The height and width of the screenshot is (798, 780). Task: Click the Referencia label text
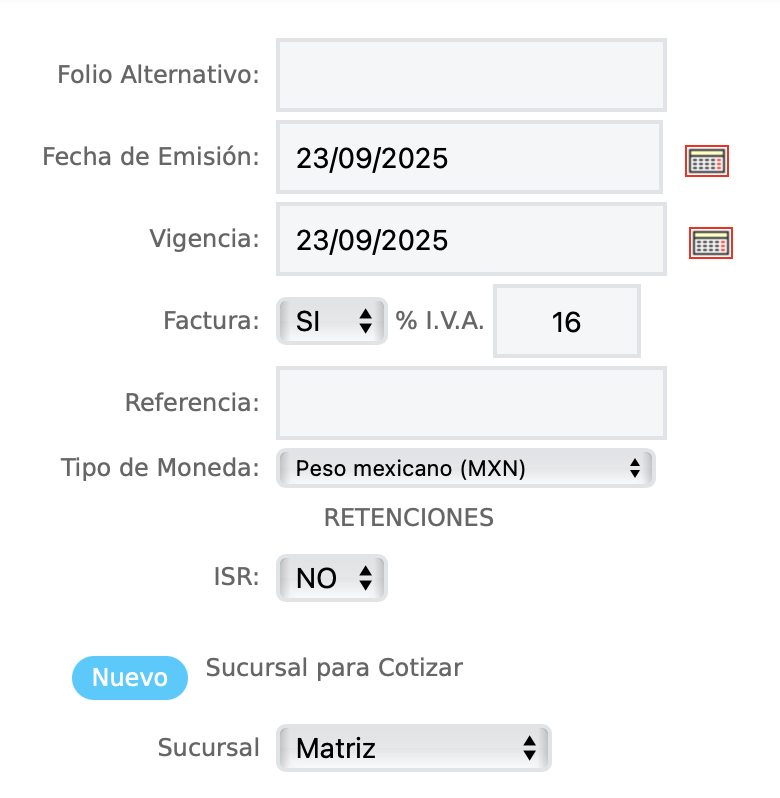point(192,403)
